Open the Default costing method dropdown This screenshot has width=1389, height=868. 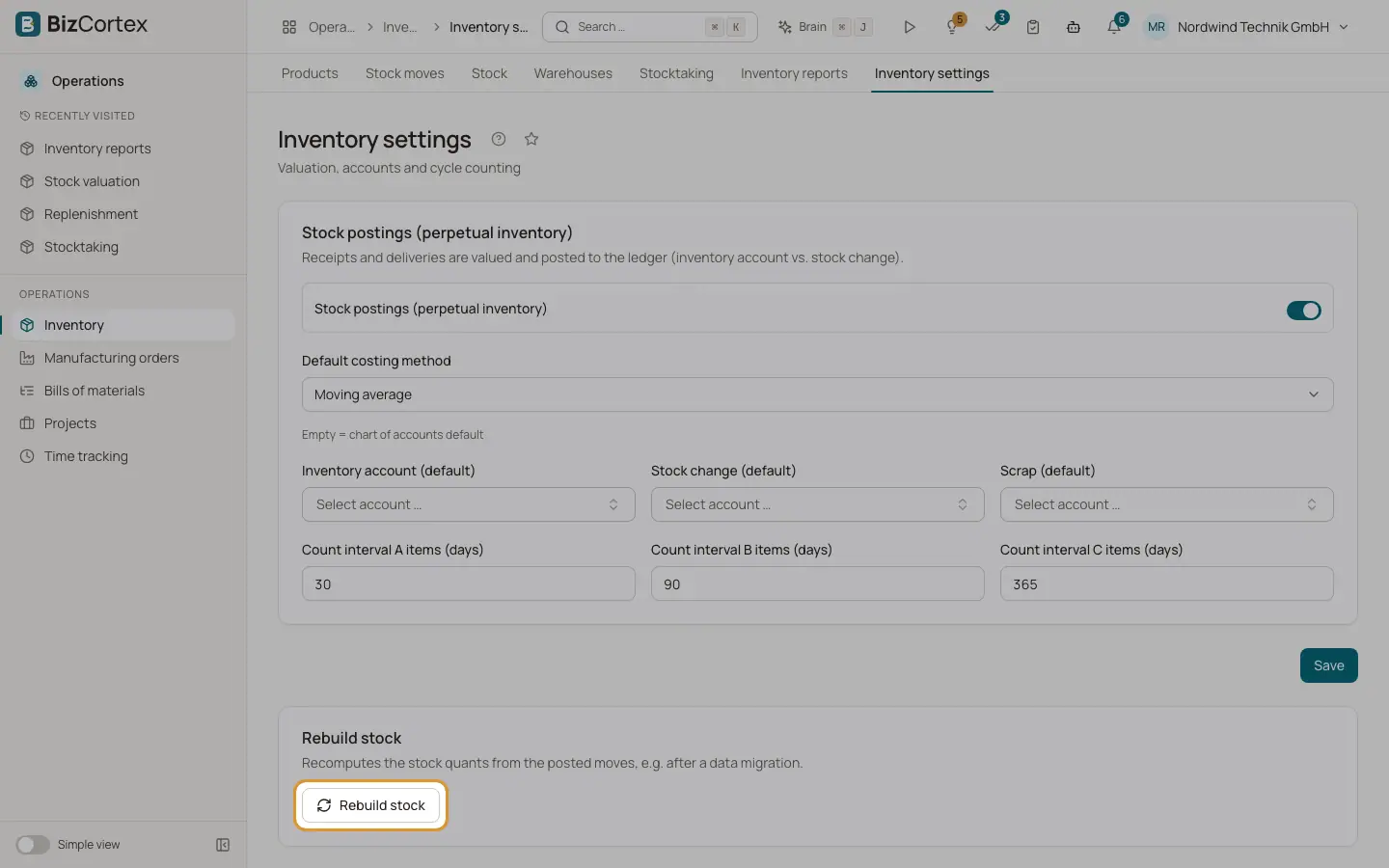[x=818, y=394]
